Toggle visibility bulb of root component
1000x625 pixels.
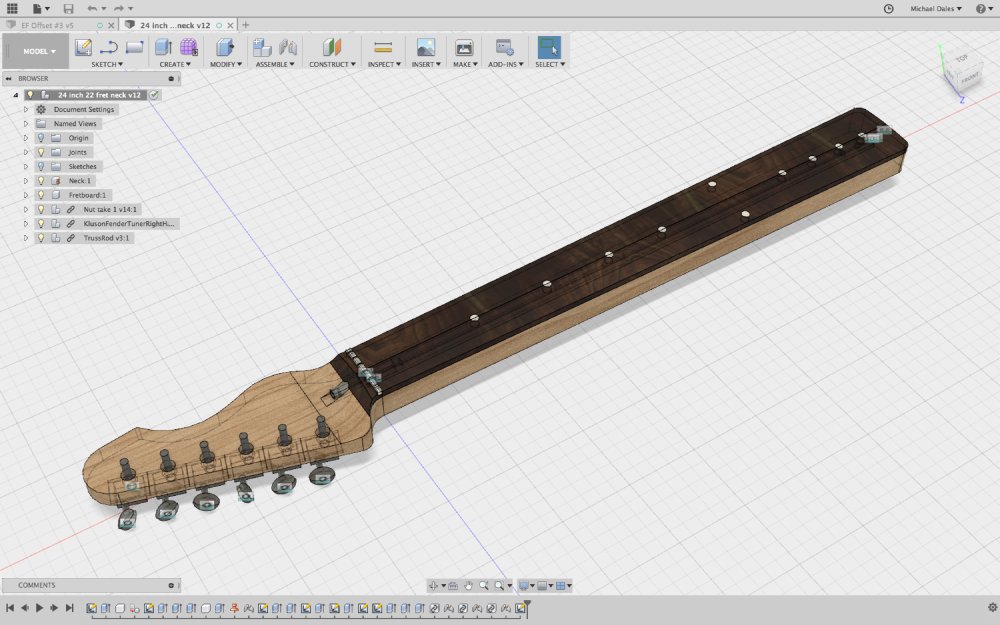pos(30,95)
